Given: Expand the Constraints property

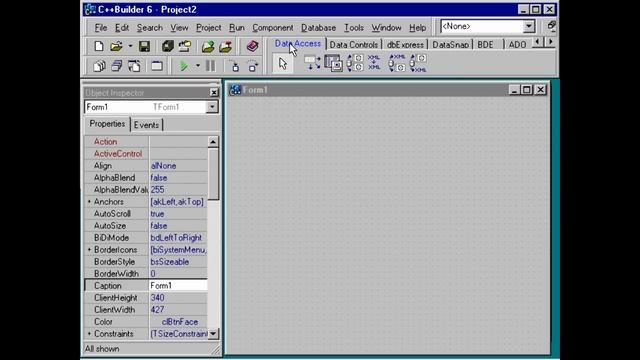Looking at the screenshot, I should [x=89, y=333].
